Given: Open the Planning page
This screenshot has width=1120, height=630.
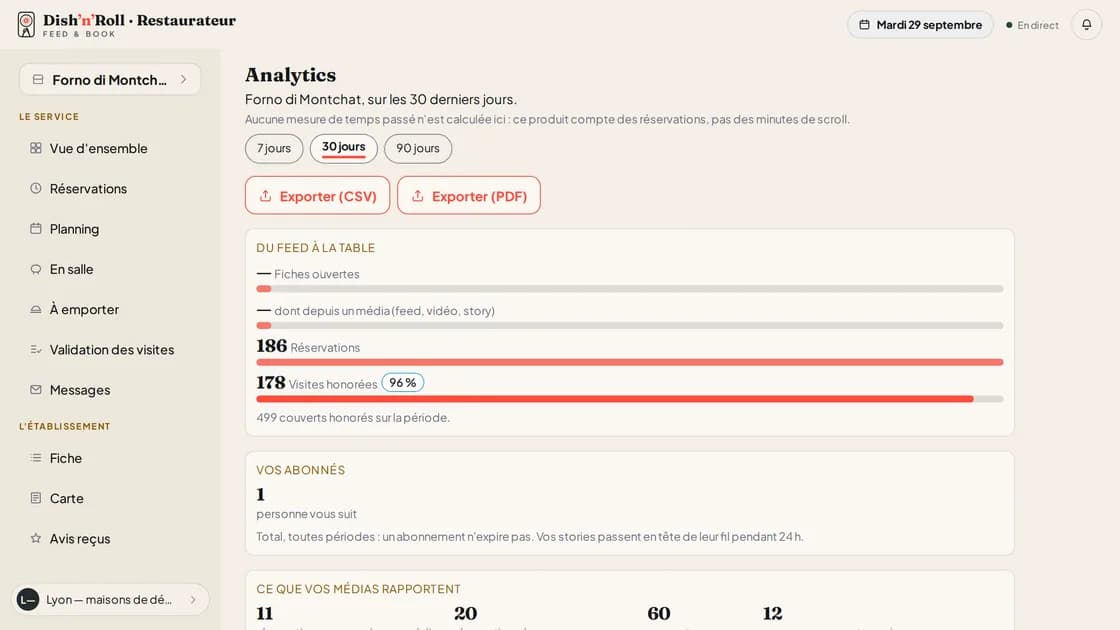Looking at the screenshot, I should (110, 229).
